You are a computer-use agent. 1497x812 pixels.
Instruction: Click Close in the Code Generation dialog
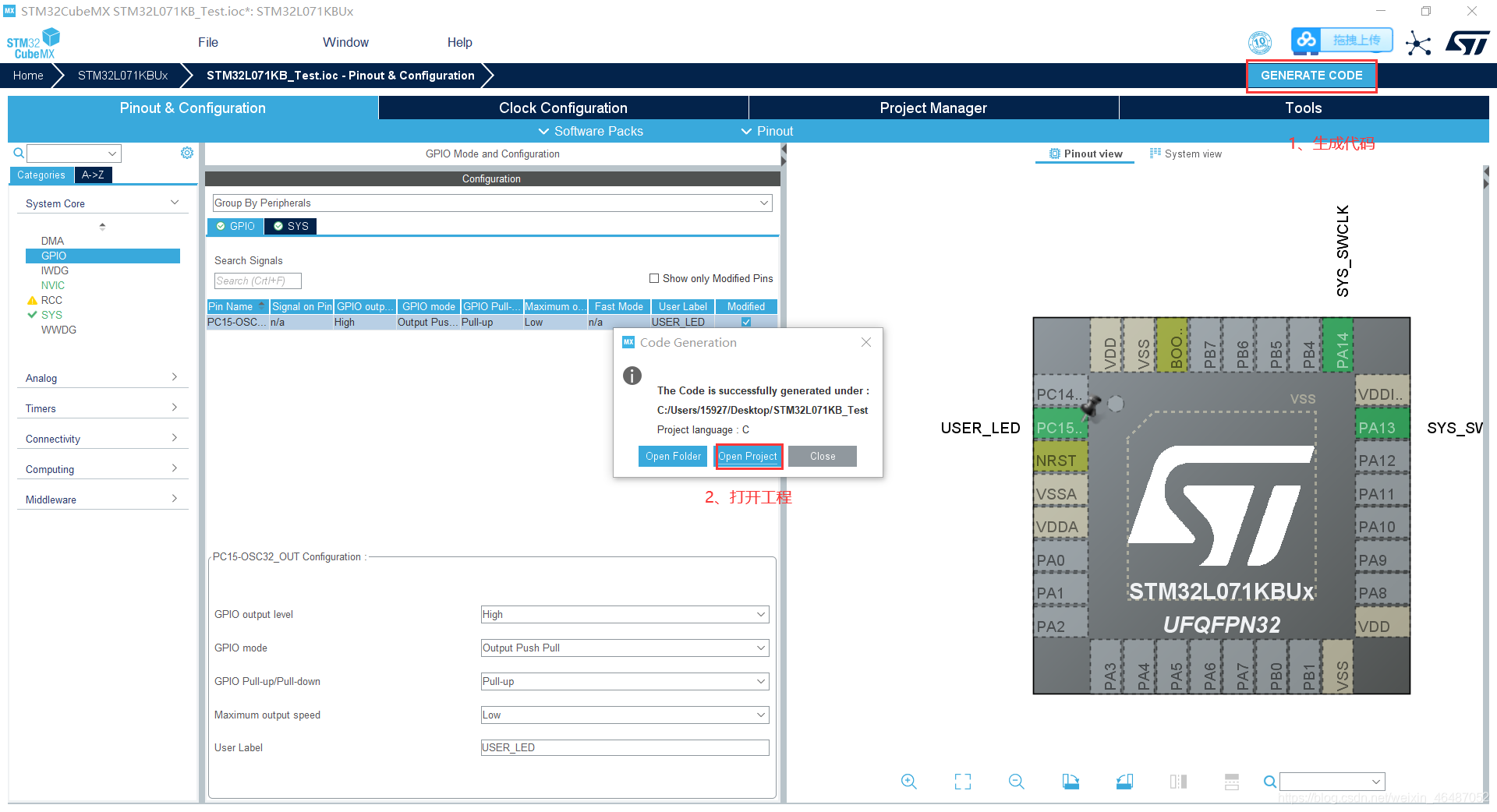click(823, 456)
